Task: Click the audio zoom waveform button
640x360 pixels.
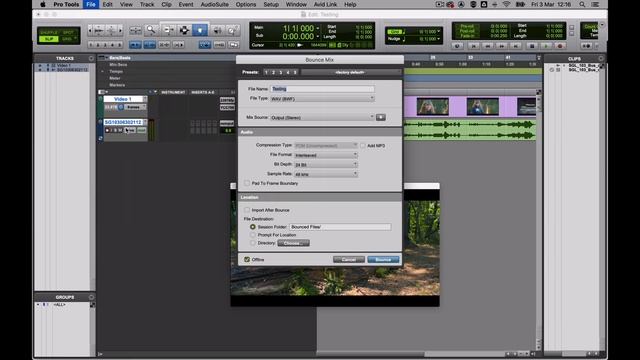Action: click(99, 30)
